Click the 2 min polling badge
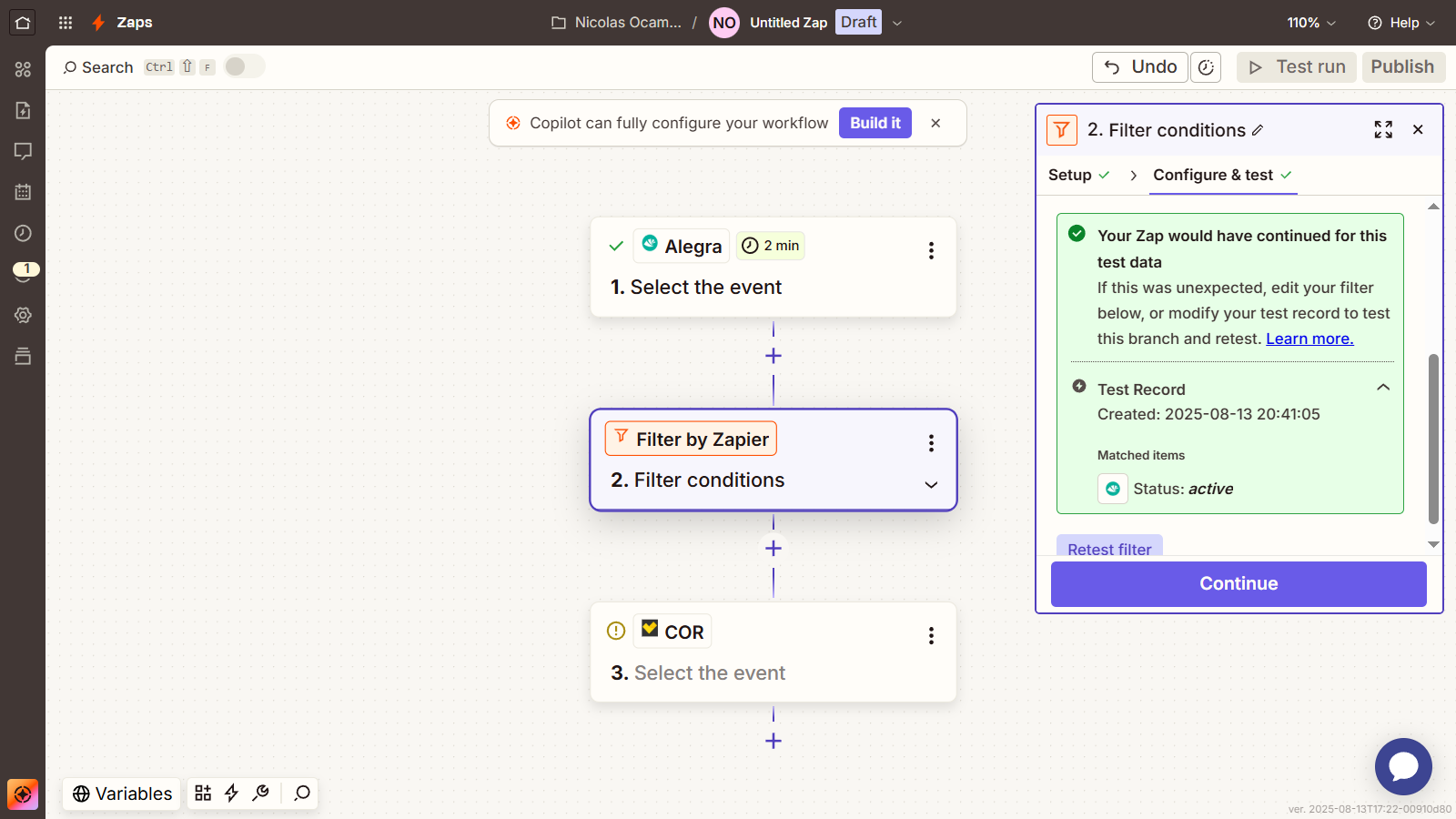1456x819 pixels. click(x=771, y=246)
